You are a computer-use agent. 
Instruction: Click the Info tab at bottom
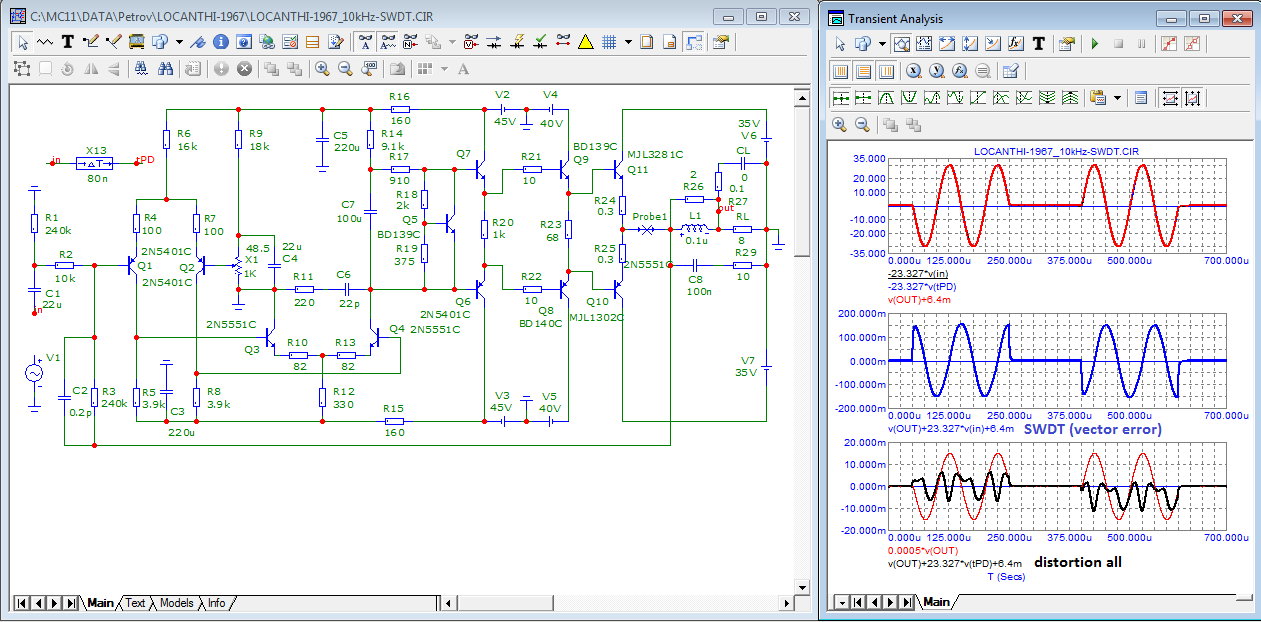pyautogui.click(x=216, y=604)
